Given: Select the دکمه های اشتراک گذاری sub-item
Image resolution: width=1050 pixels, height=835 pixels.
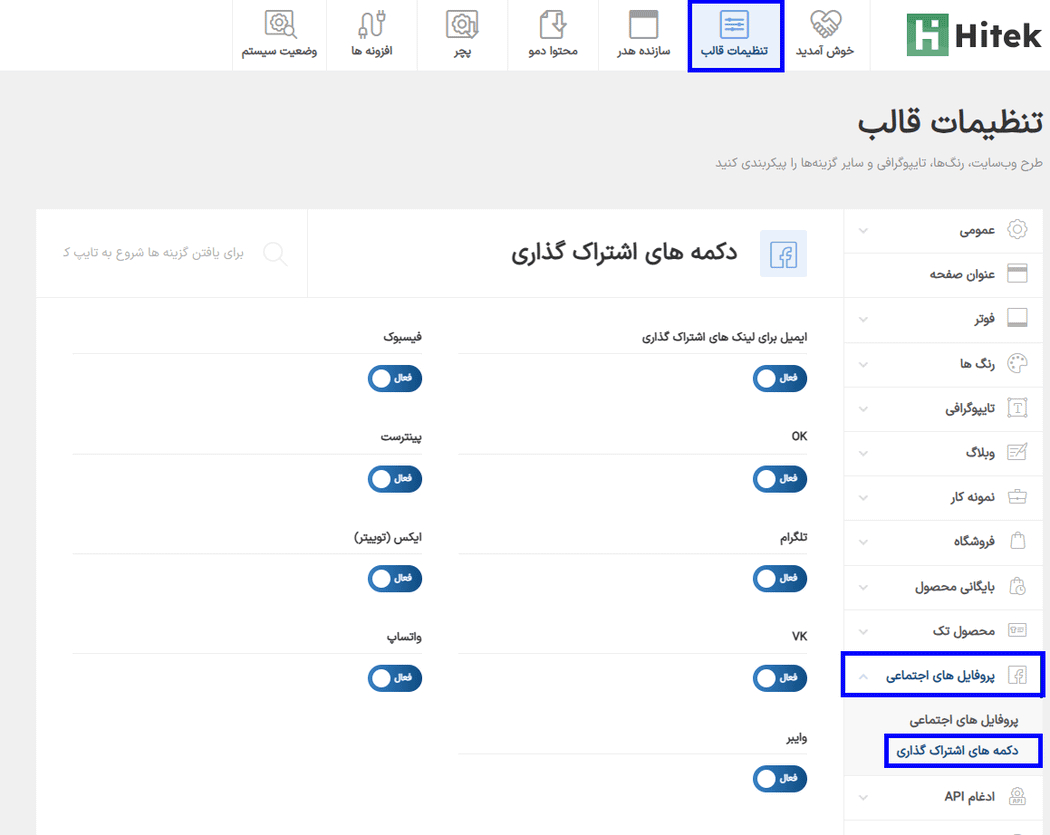Looking at the screenshot, I should pyautogui.click(x=958, y=751).
